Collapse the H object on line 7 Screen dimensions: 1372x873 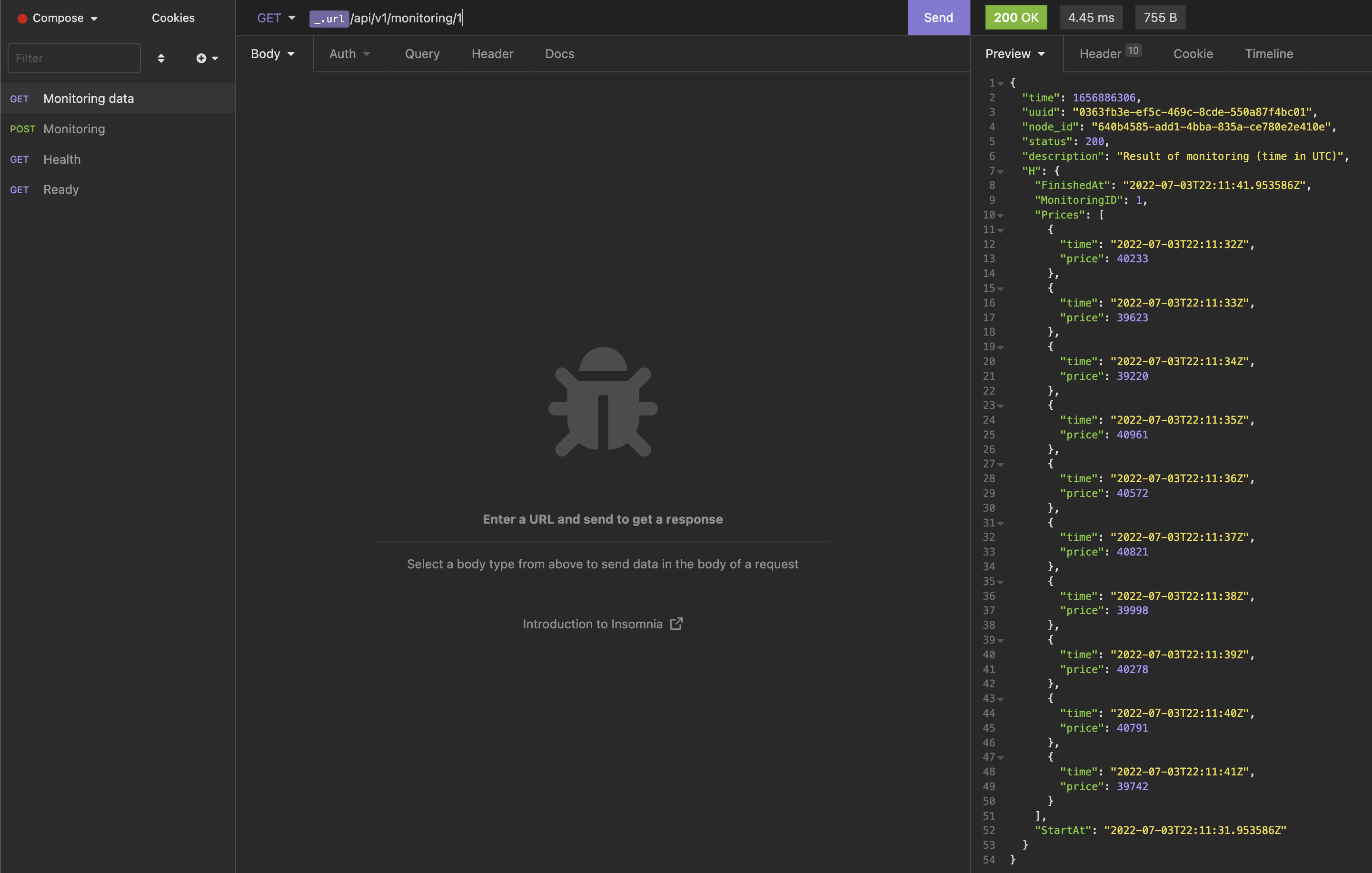coord(1001,171)
